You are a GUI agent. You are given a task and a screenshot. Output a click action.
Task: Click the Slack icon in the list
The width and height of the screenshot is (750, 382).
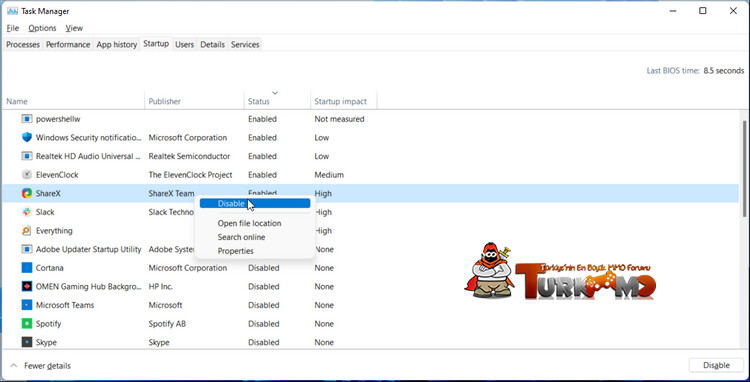point(27,212)
